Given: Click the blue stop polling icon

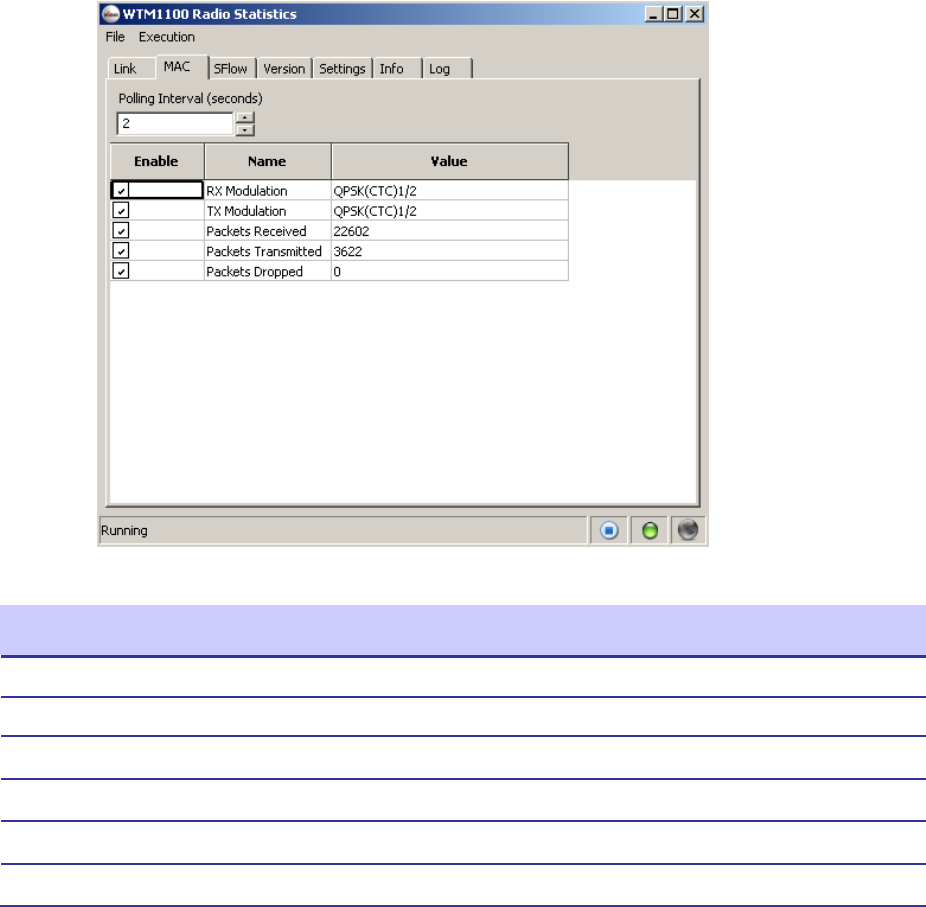Looking at the screenshot, I should point(609,530).
